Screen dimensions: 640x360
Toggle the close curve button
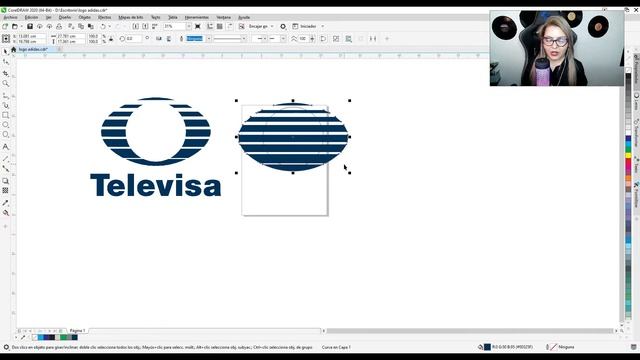pyautogui.click(x=323, y=39)
